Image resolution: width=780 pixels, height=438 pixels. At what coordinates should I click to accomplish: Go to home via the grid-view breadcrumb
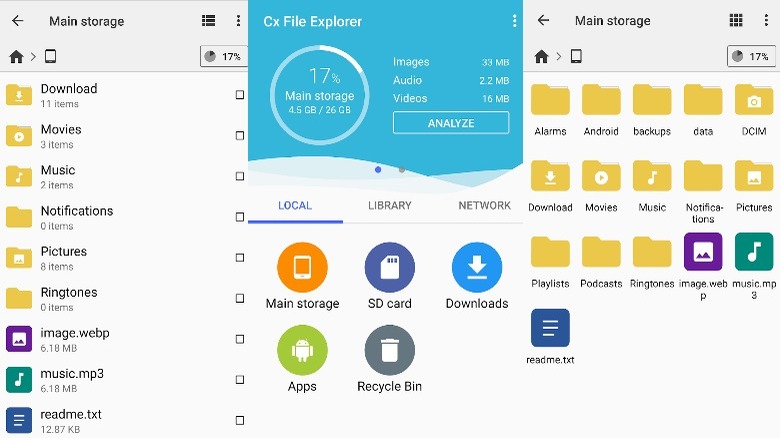click(541, 56)
